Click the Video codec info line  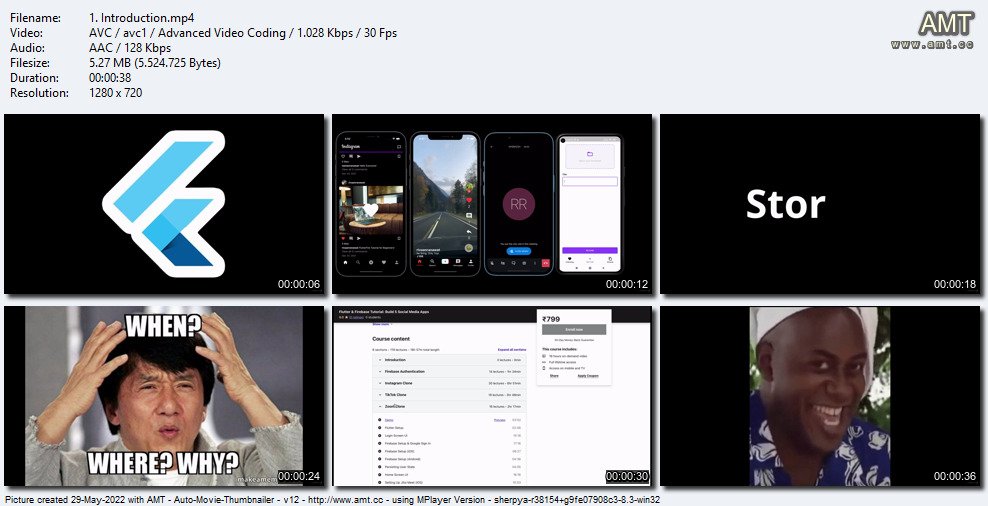[x=243, y=33]
